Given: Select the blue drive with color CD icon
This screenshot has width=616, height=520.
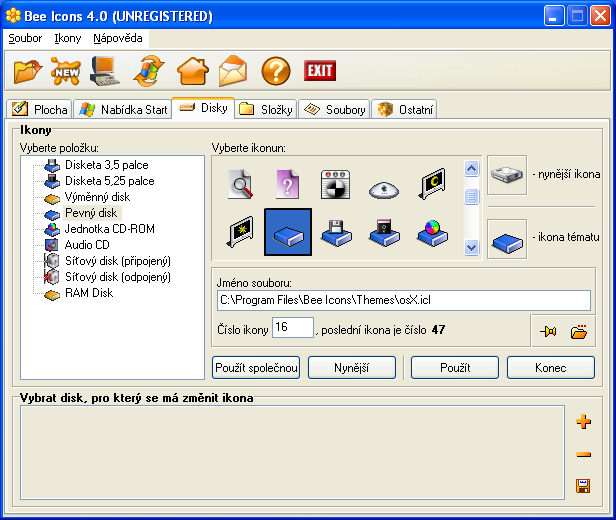Looking at the screenshot, I should click(432, 234).
